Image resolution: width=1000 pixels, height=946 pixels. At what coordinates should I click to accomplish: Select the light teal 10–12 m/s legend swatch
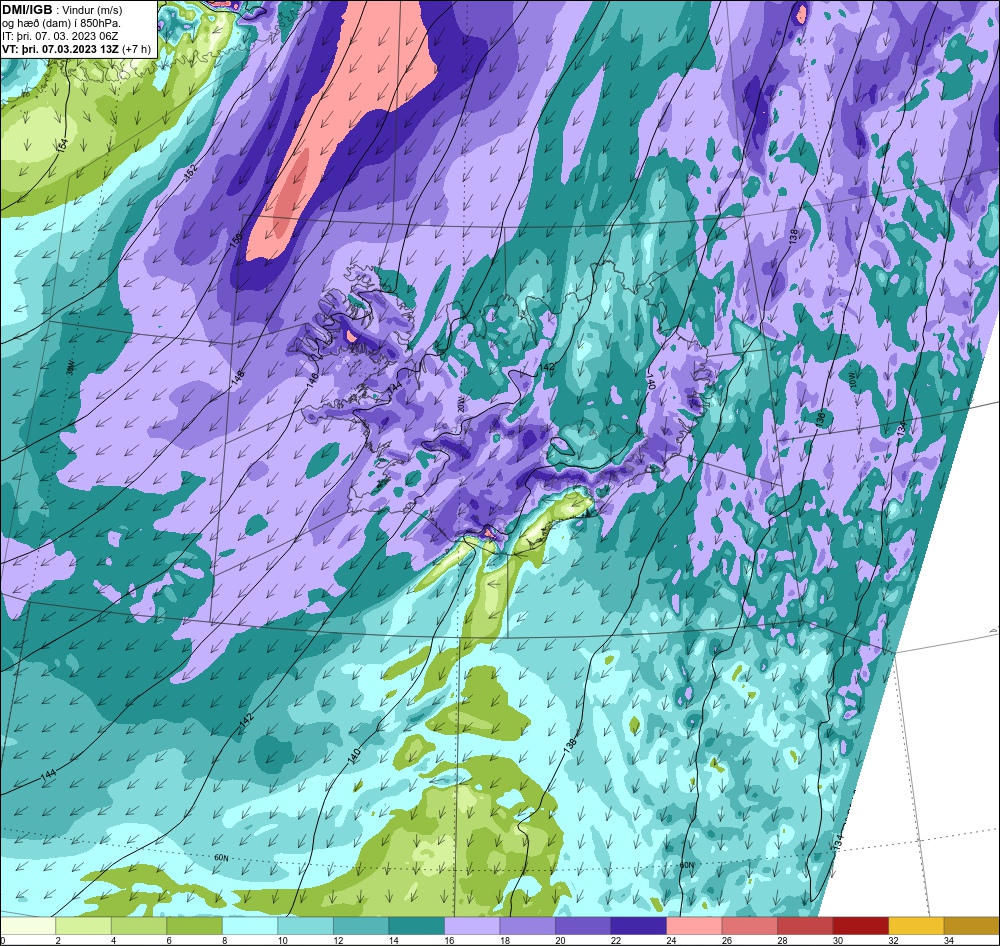(x=305, y=926)
